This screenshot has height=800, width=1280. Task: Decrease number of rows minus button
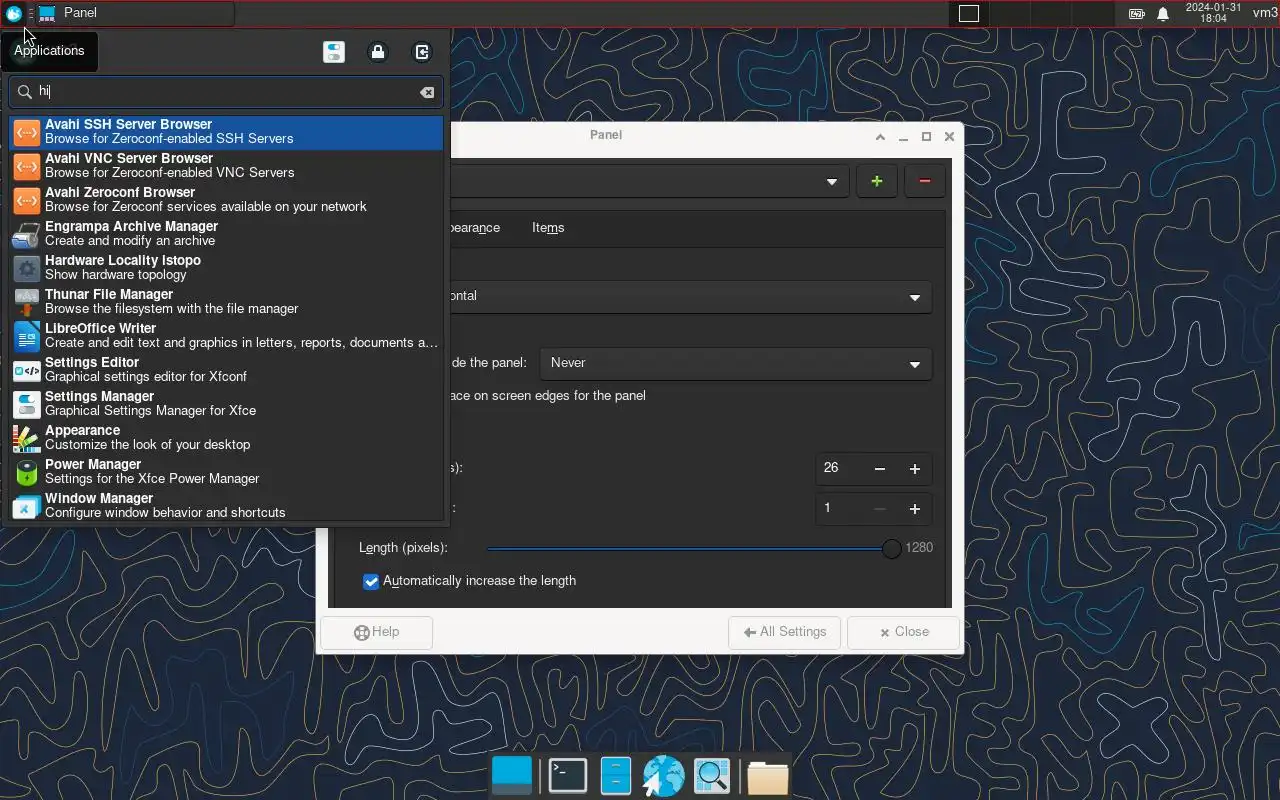(x=880, y=509)
